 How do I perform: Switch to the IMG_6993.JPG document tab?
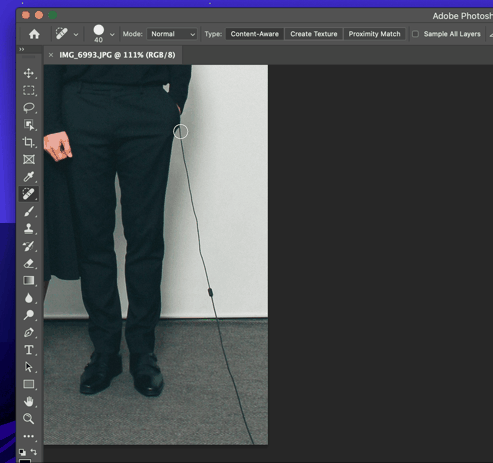click(x=117, y=55)
